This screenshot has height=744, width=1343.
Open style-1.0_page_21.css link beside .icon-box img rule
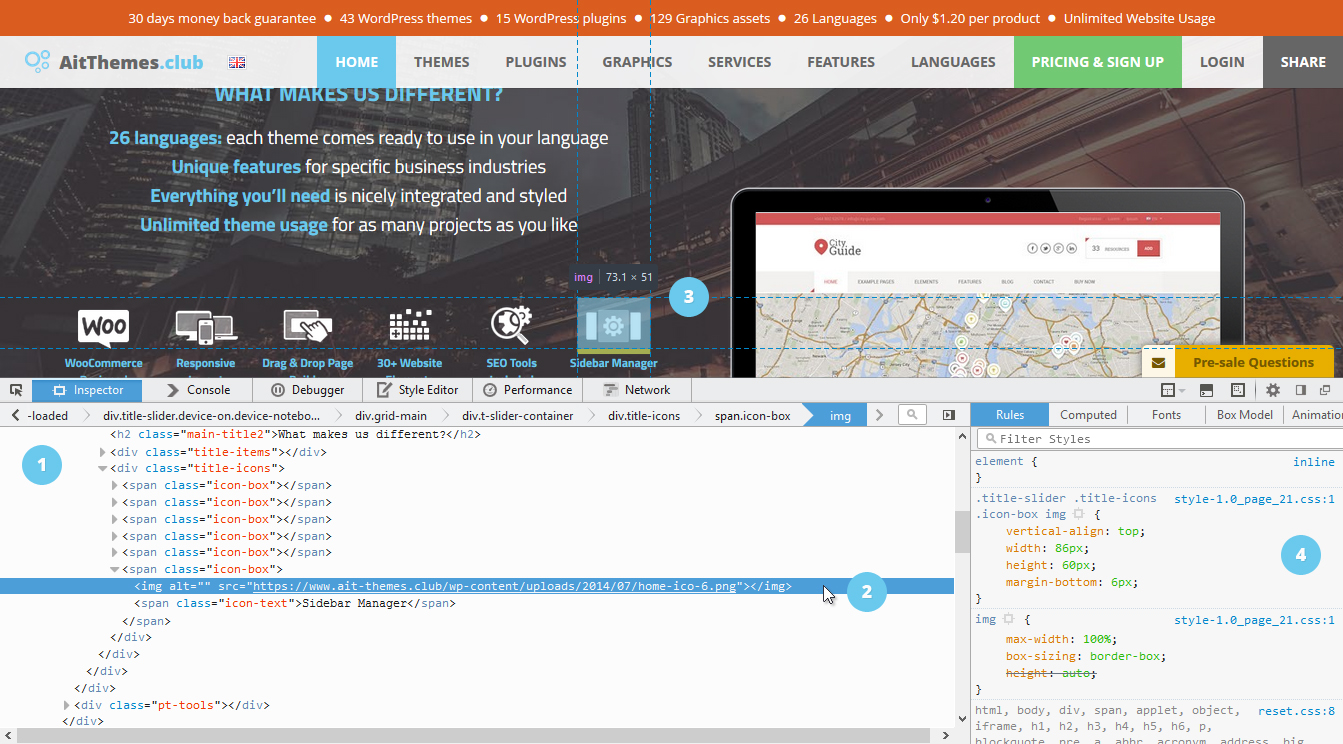[1254, 498]
